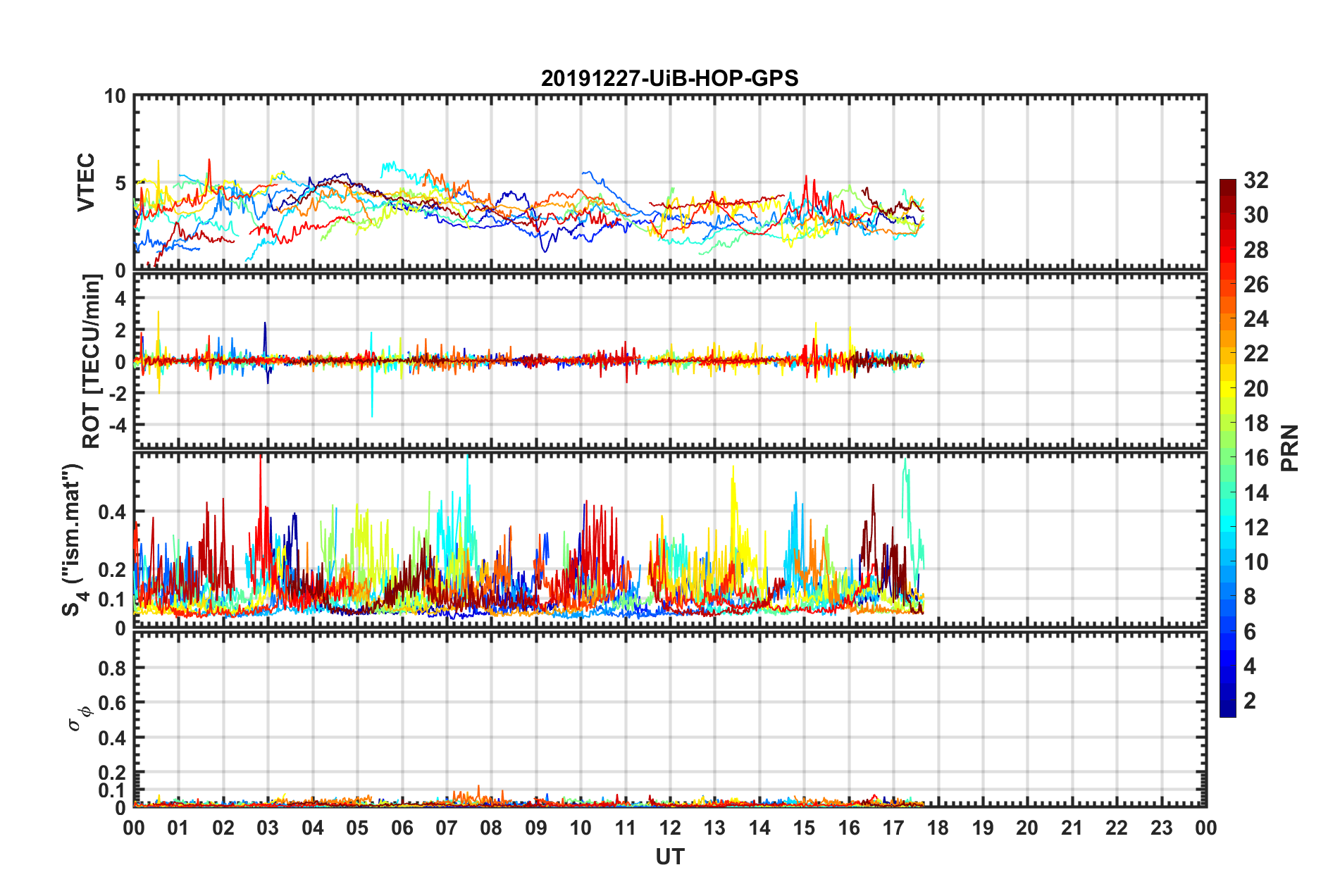Click colorbar tick label 10

[1255, 562]
